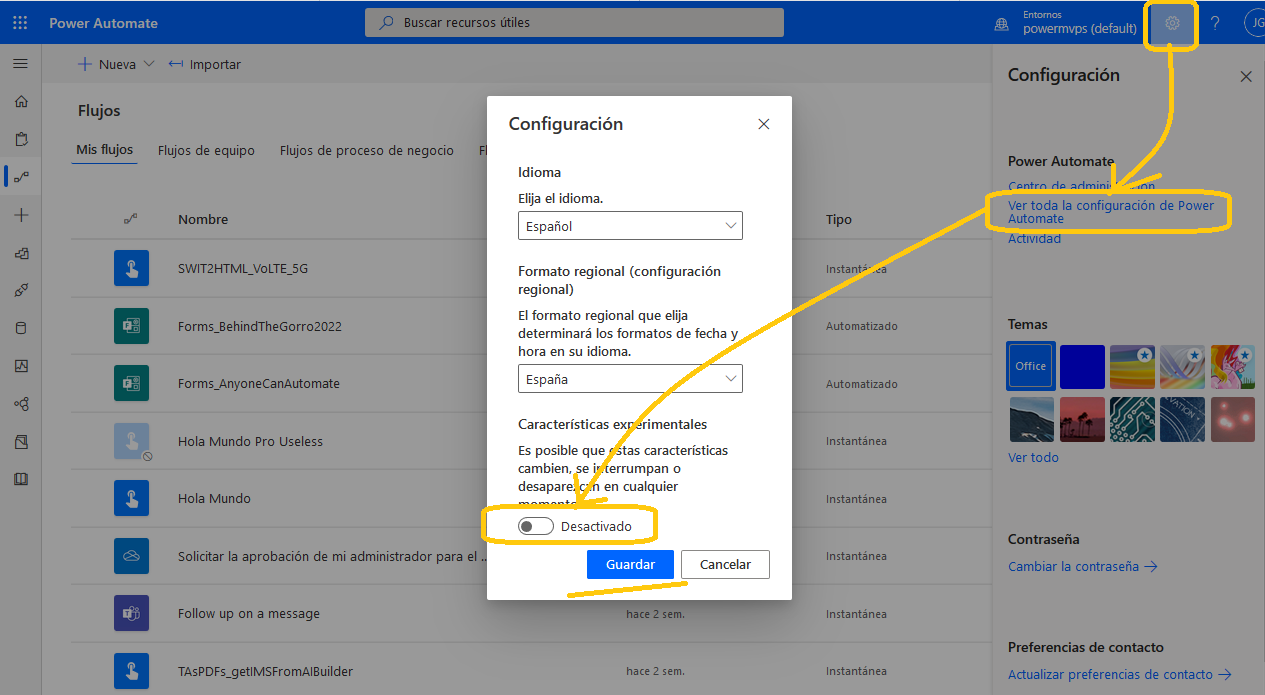1265x695 pixels.
Task: Click the Follow up on a message Teams icon
Action: coord(131,613)
